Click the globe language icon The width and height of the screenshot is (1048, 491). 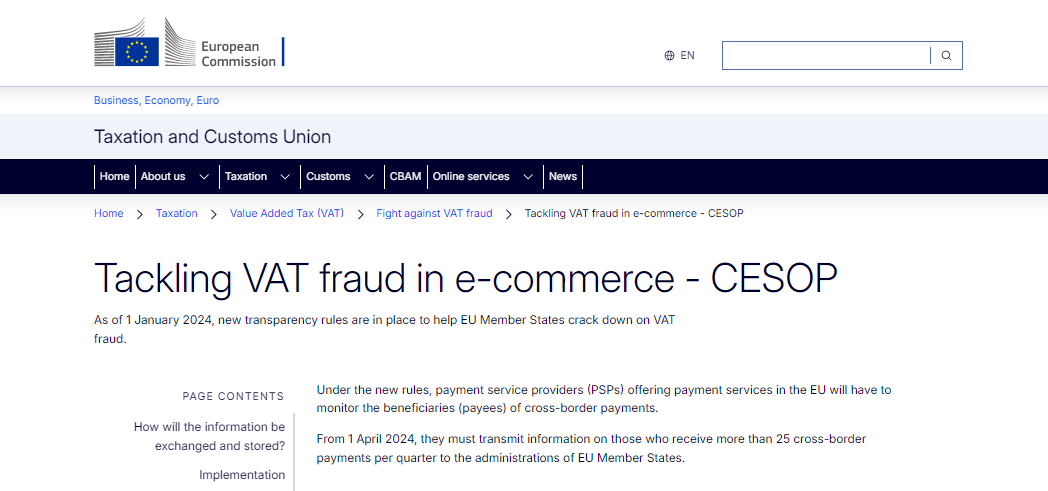pyautogui.click(x=669, y=56)
